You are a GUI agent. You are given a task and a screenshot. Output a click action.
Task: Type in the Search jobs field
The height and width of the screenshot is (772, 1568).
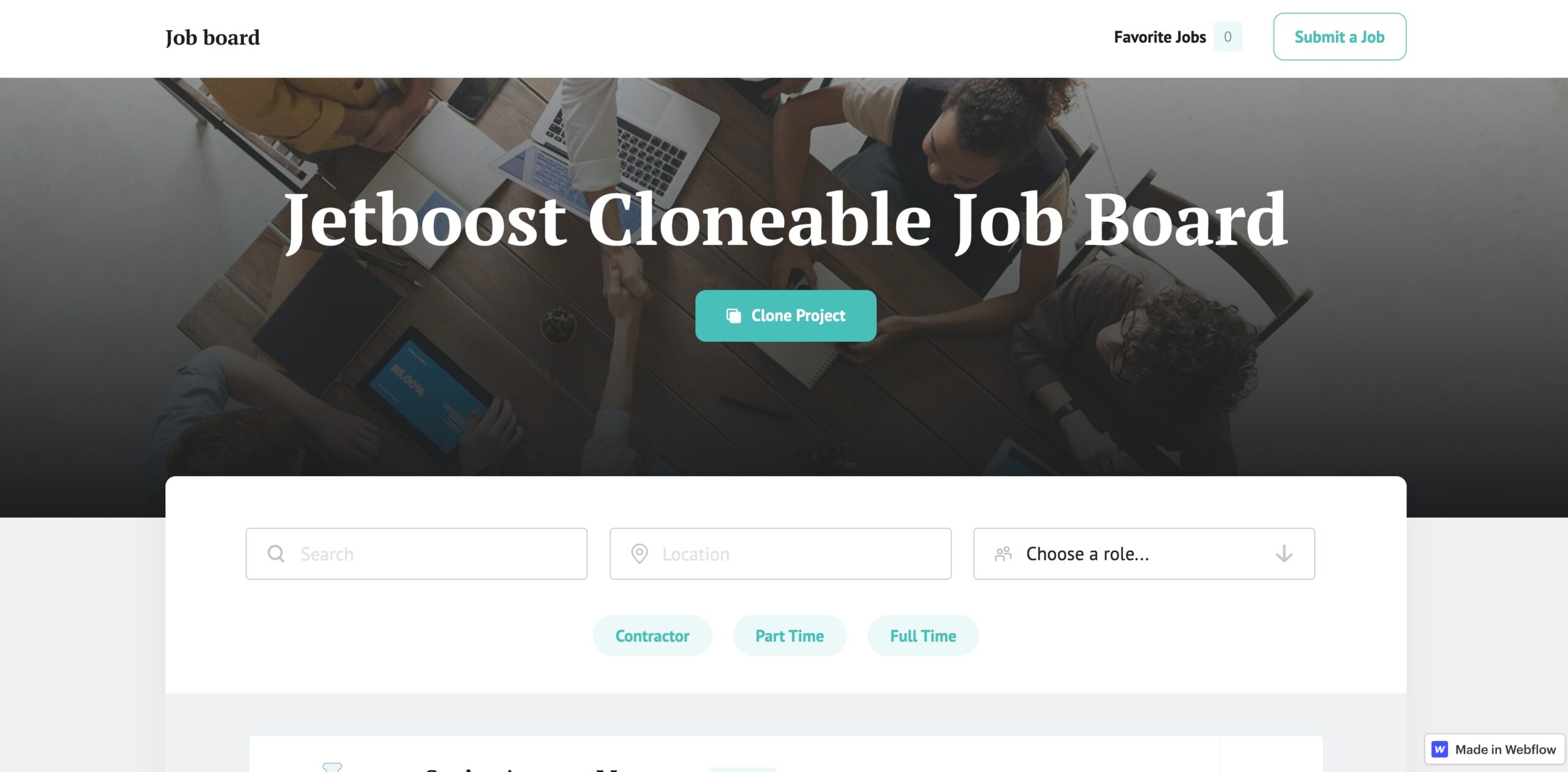(417, 553)
